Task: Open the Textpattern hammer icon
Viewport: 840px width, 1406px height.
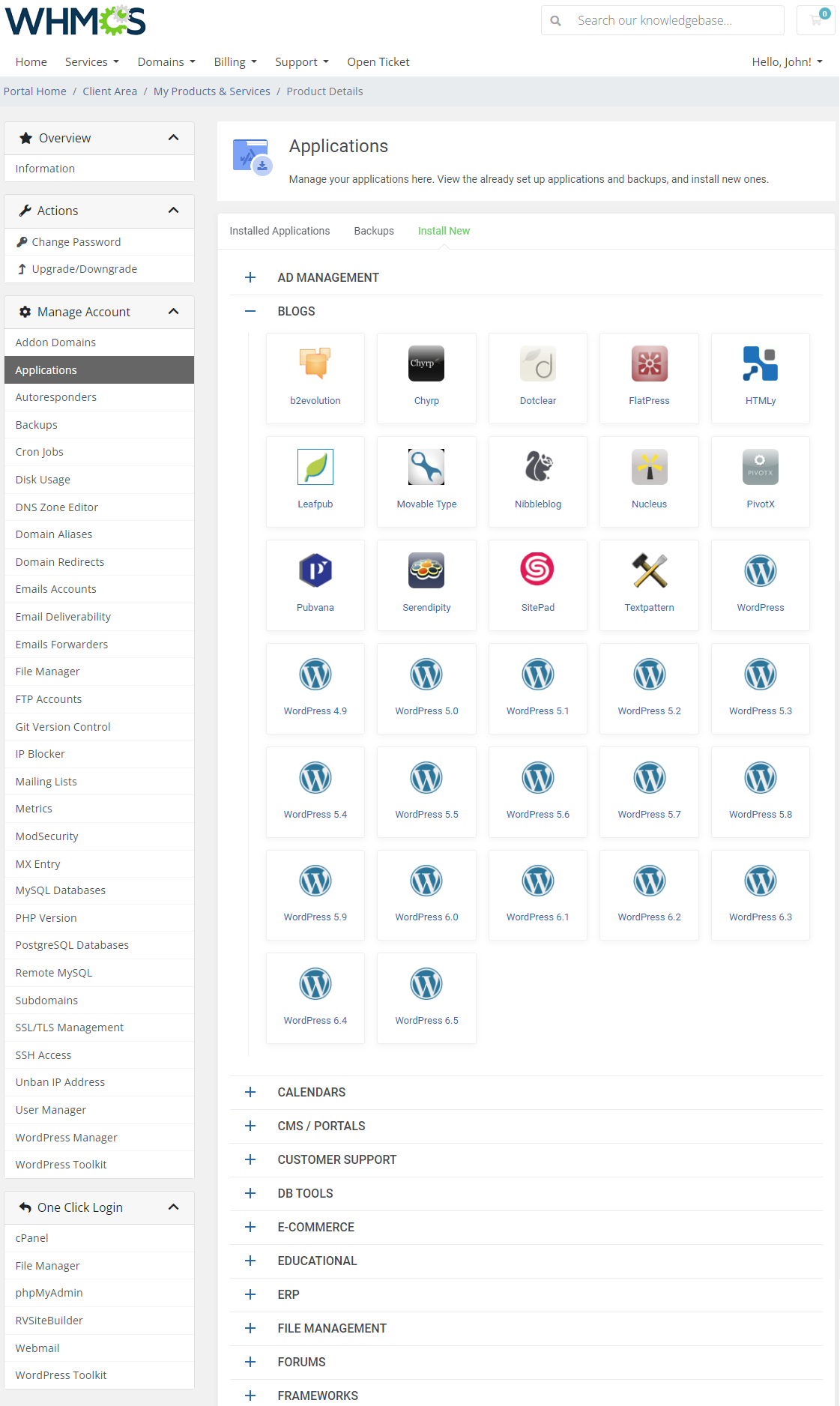Action: (650, 570)
